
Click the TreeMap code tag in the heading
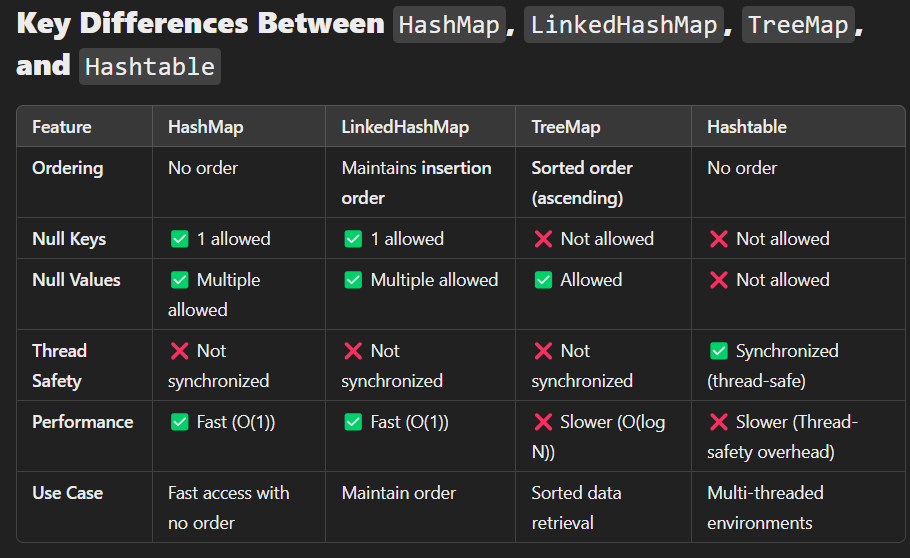(x=799, y=25)
